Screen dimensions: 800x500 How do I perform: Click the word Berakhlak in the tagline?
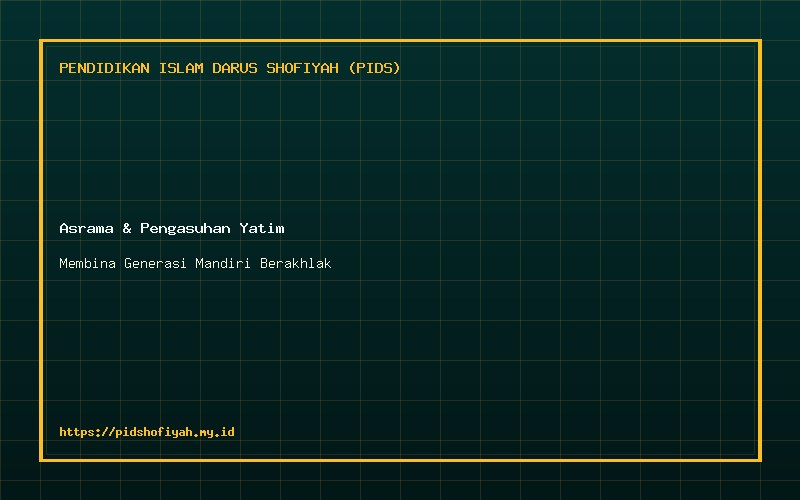296,263
